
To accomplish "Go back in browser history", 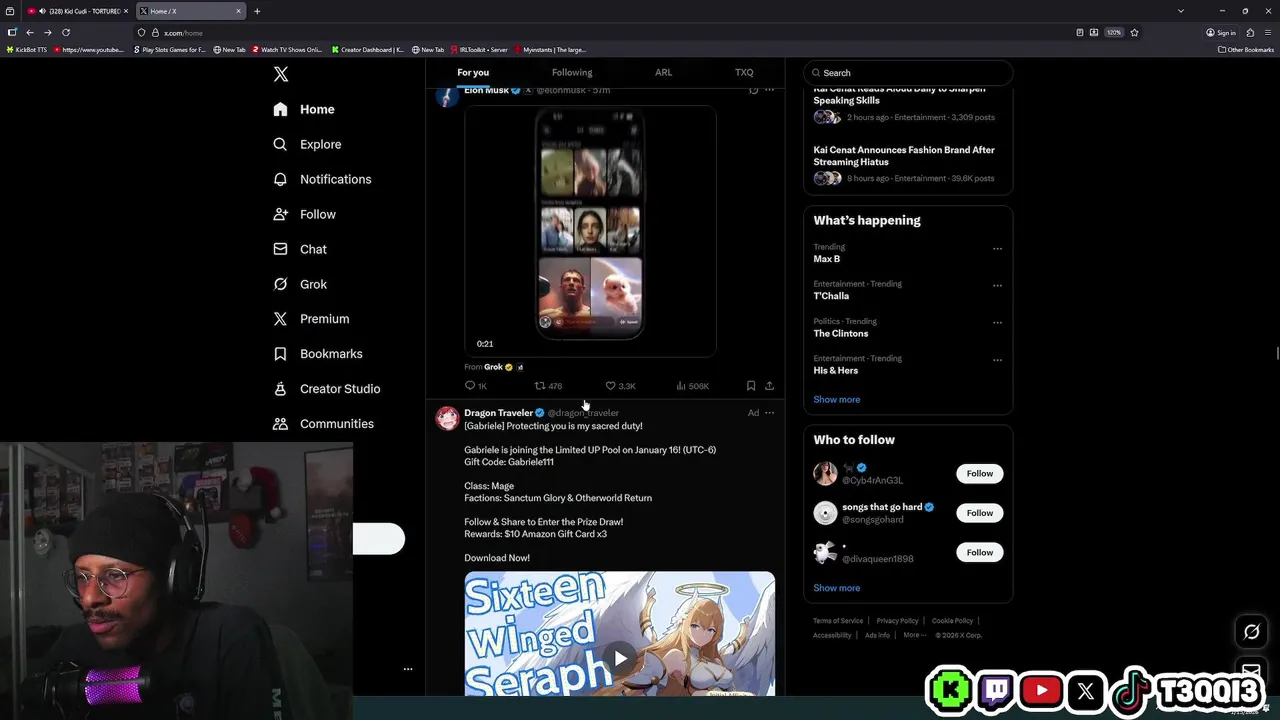I will tap(30, 32).
